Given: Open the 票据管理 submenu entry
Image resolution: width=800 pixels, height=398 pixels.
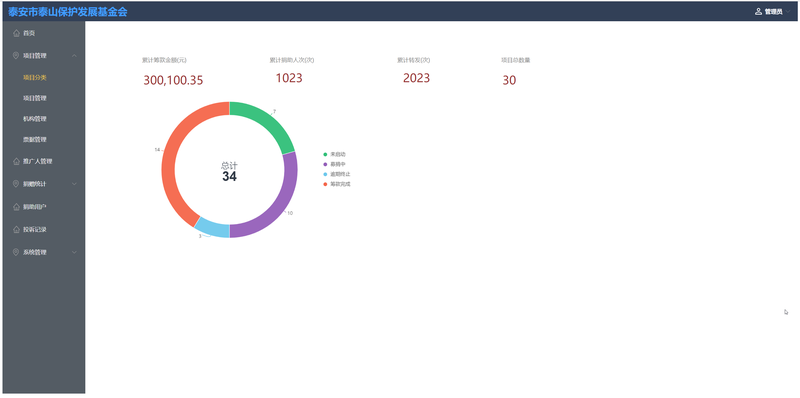Looking at the screenshot, I should (x=35, y=139).
